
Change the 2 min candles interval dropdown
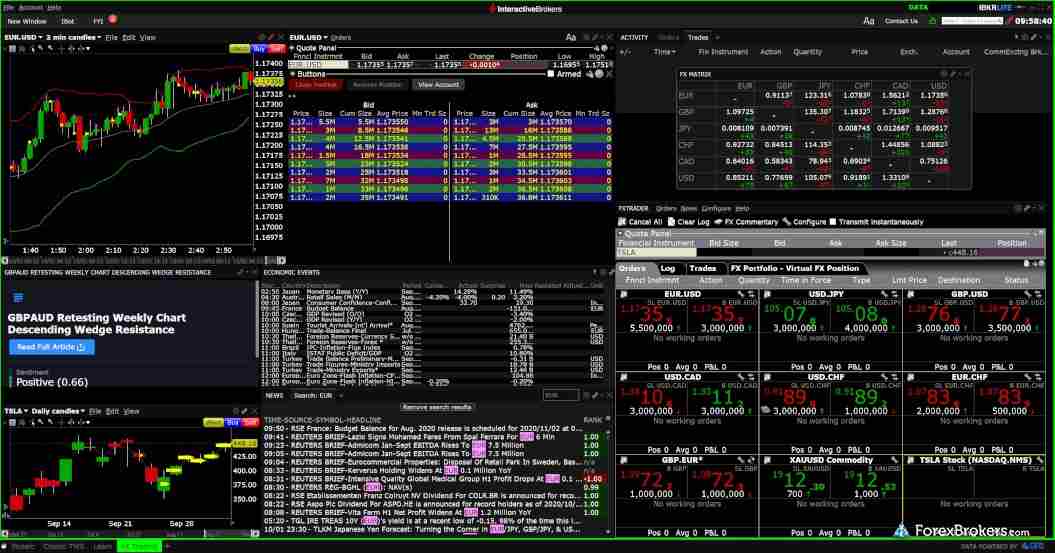point(73,38)
